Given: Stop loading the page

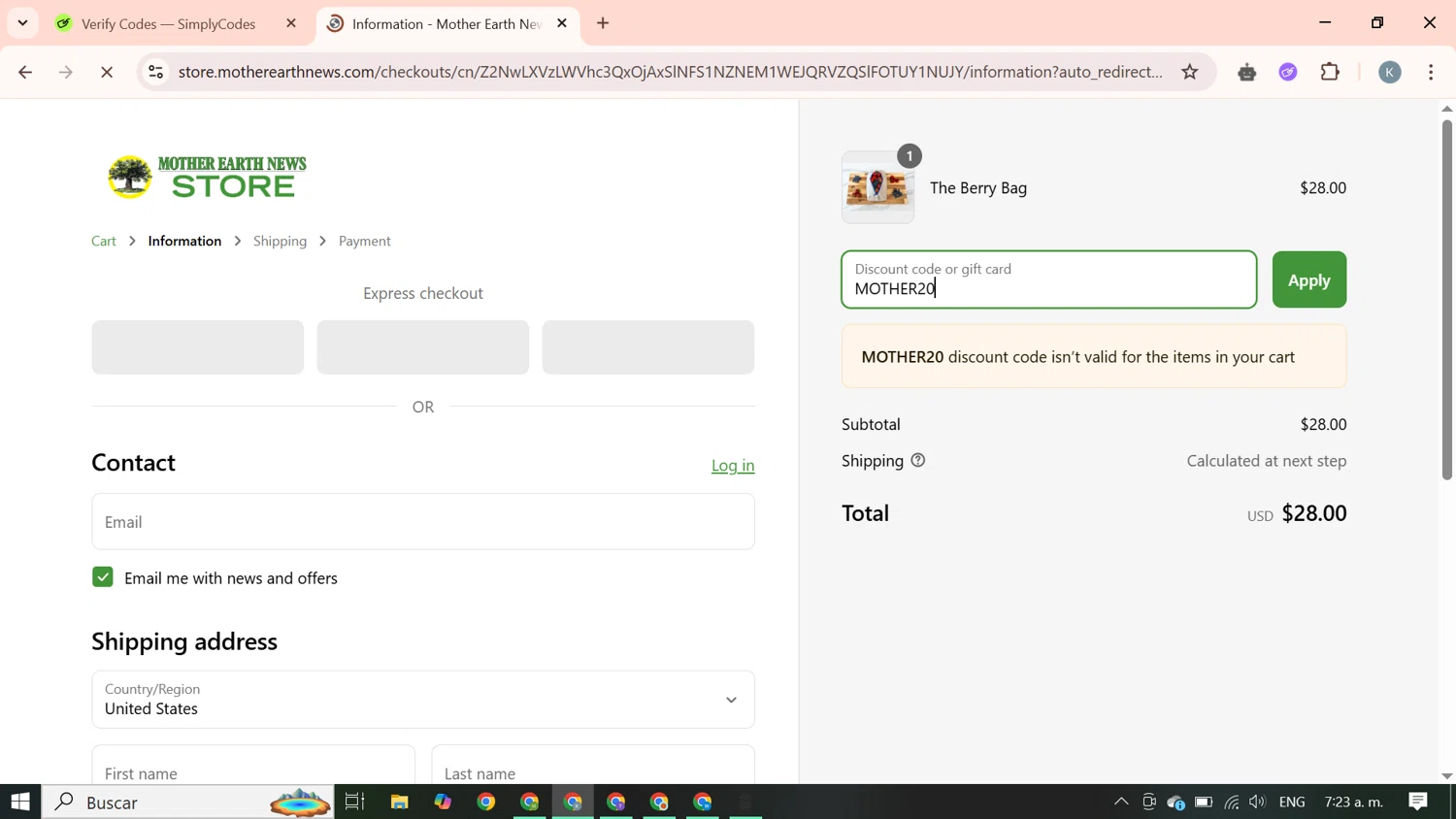Looking at the screenshot, I should 107,72.
